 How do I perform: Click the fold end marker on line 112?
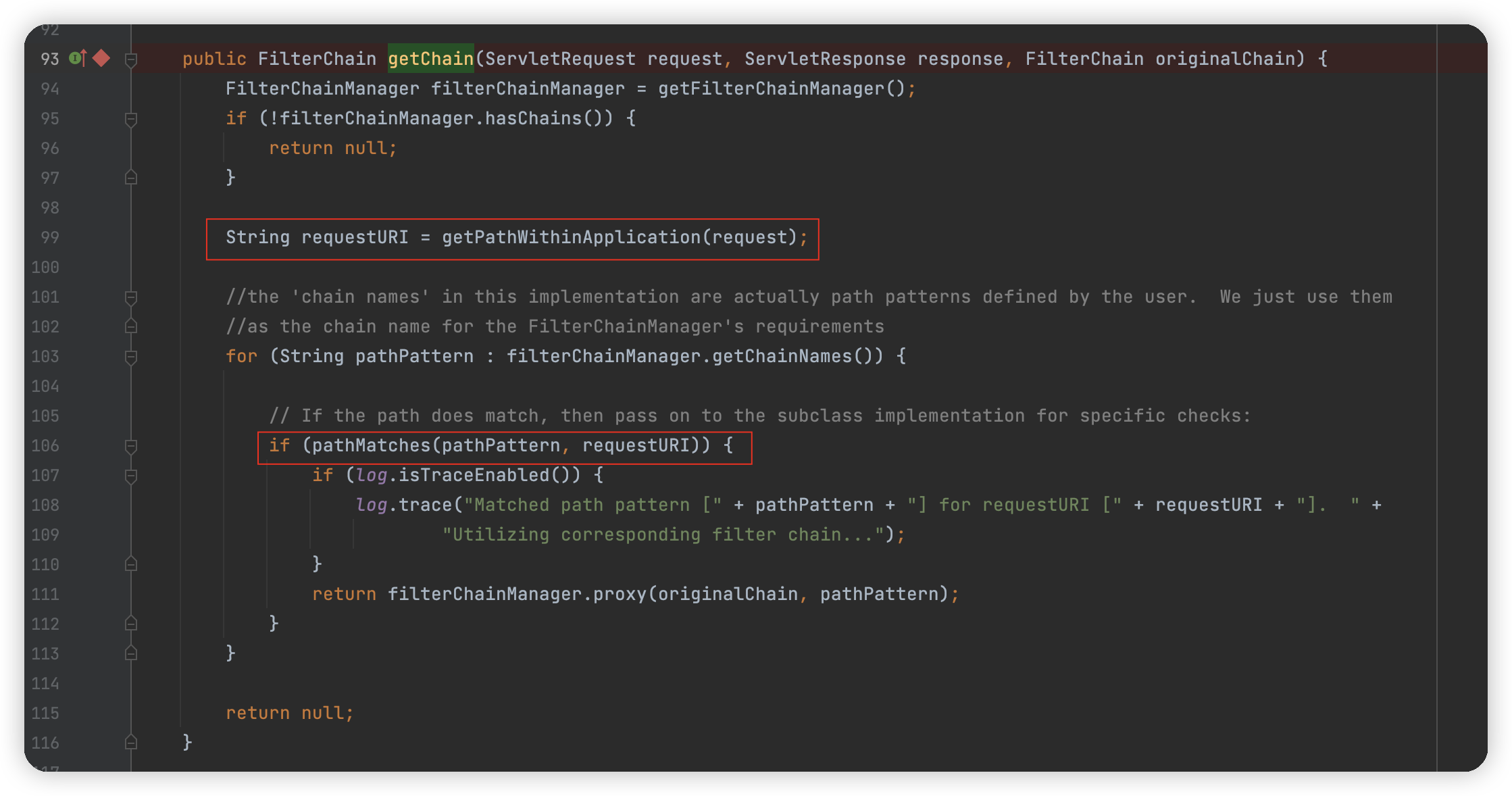(131, 624)
